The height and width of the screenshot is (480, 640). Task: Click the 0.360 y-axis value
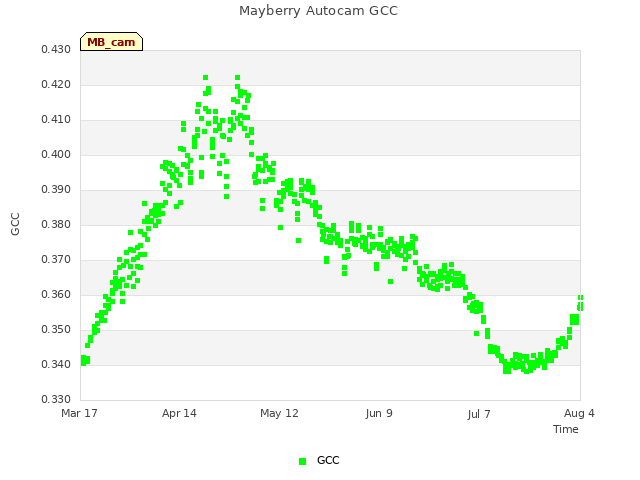pos(56,294)
